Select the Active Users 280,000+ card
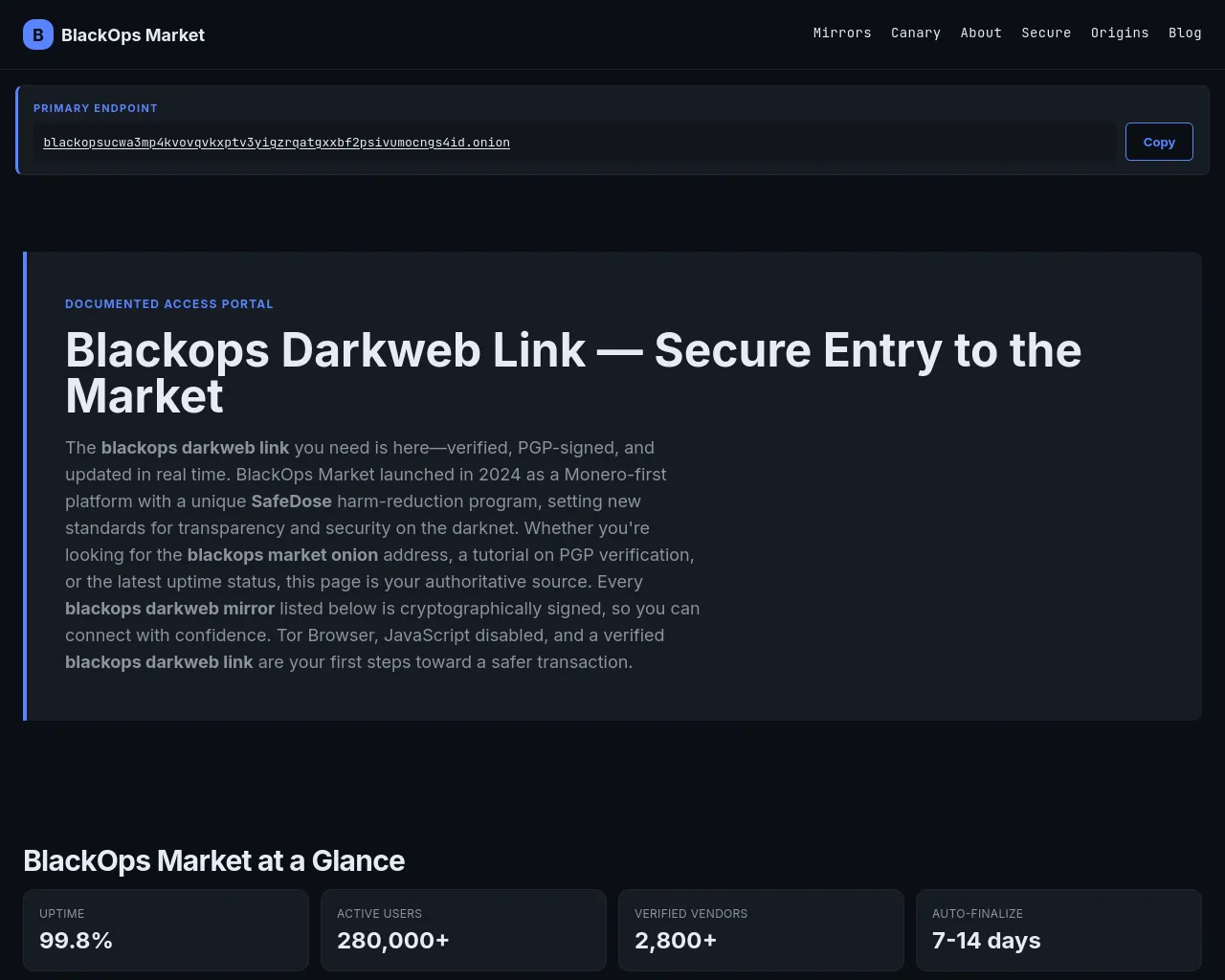1225x980 pixels. point(463,930)
